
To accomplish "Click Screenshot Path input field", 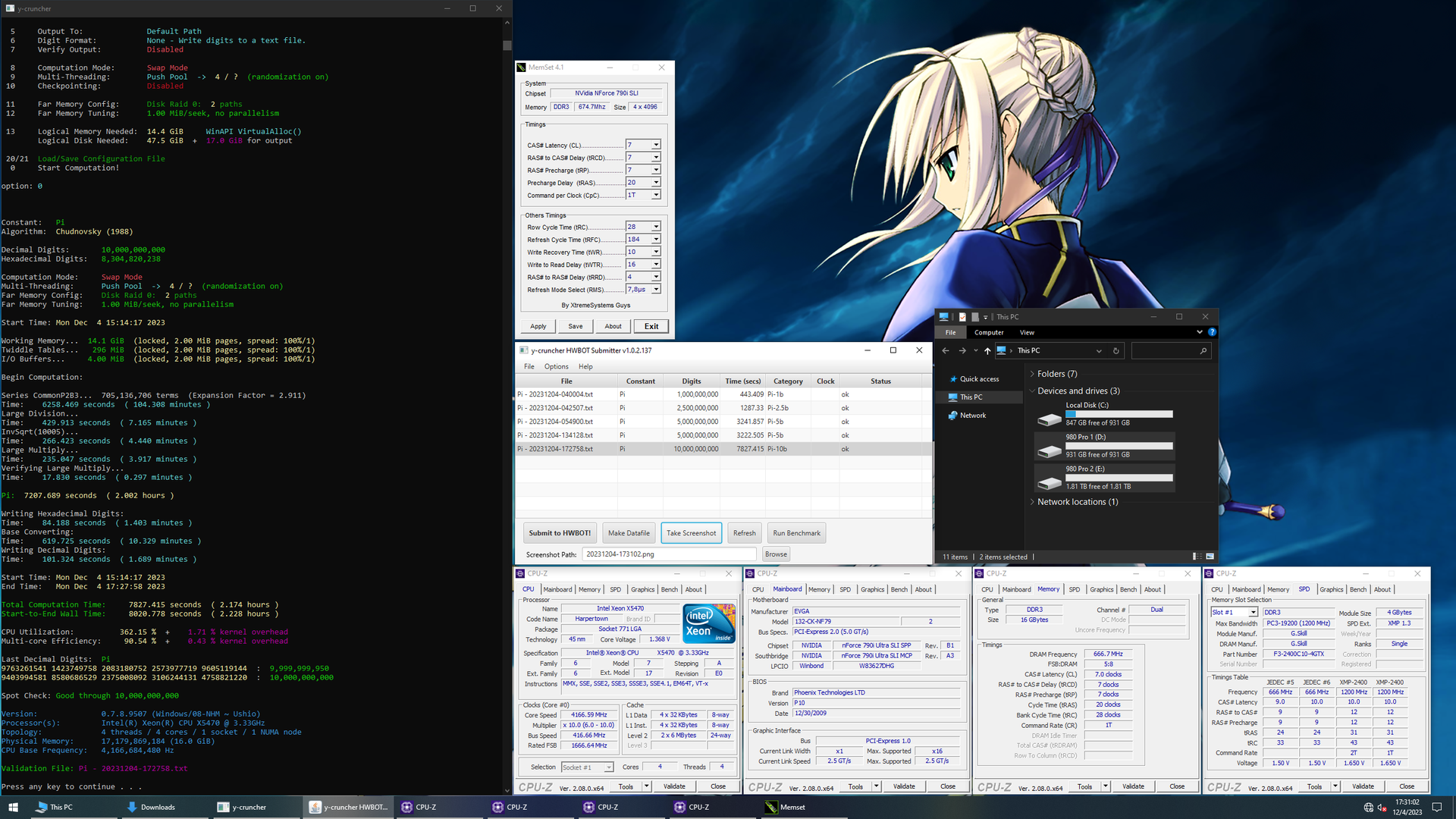I will (669, 554).
